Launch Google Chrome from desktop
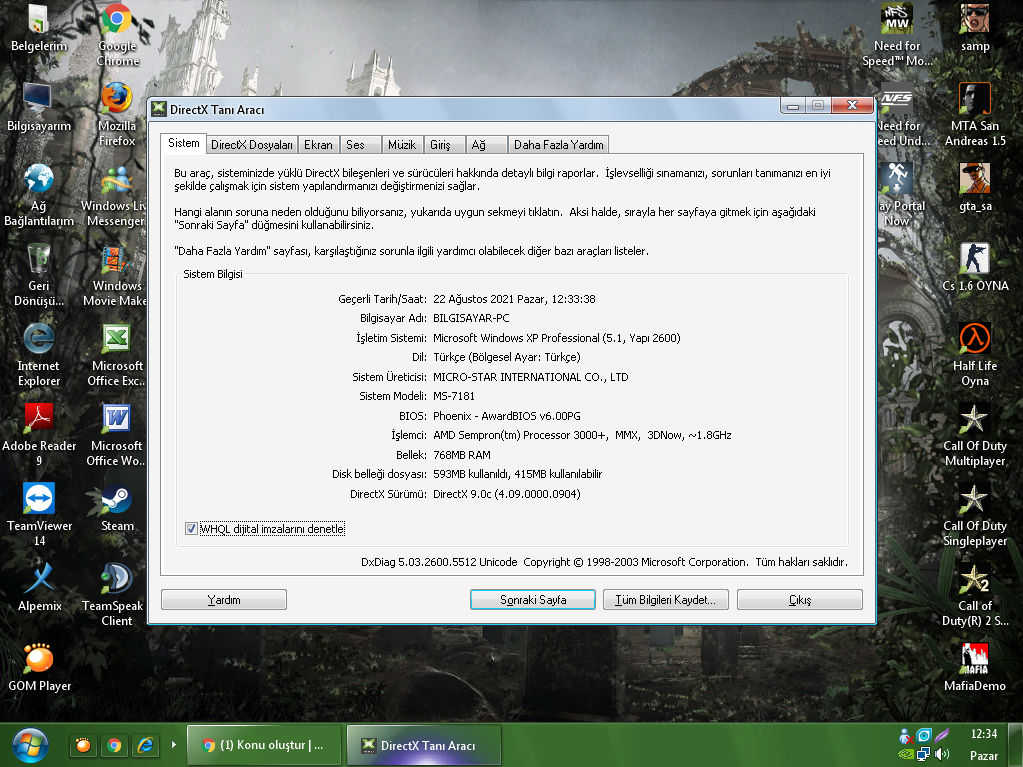 point(117,35)
